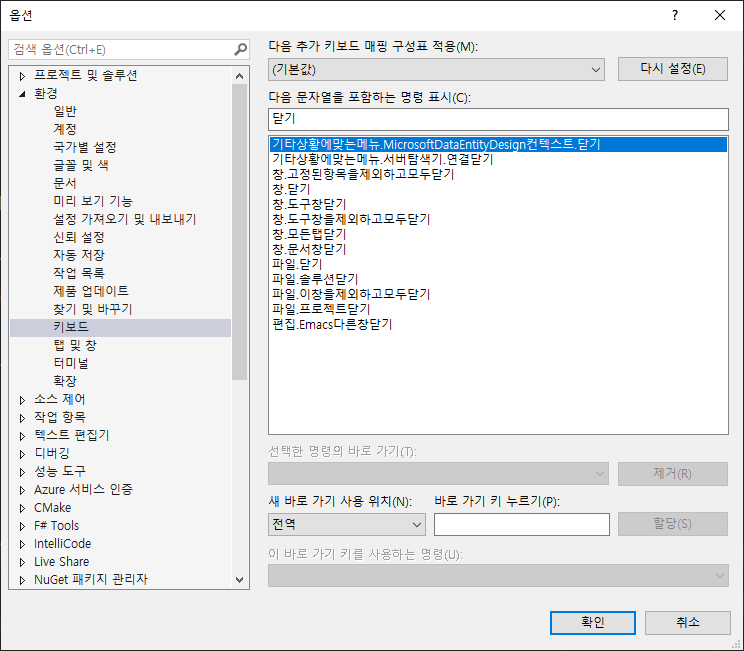Viewport: 744px width, 651px height.
Task: Select 작업 목록 item
Action: 78,273
